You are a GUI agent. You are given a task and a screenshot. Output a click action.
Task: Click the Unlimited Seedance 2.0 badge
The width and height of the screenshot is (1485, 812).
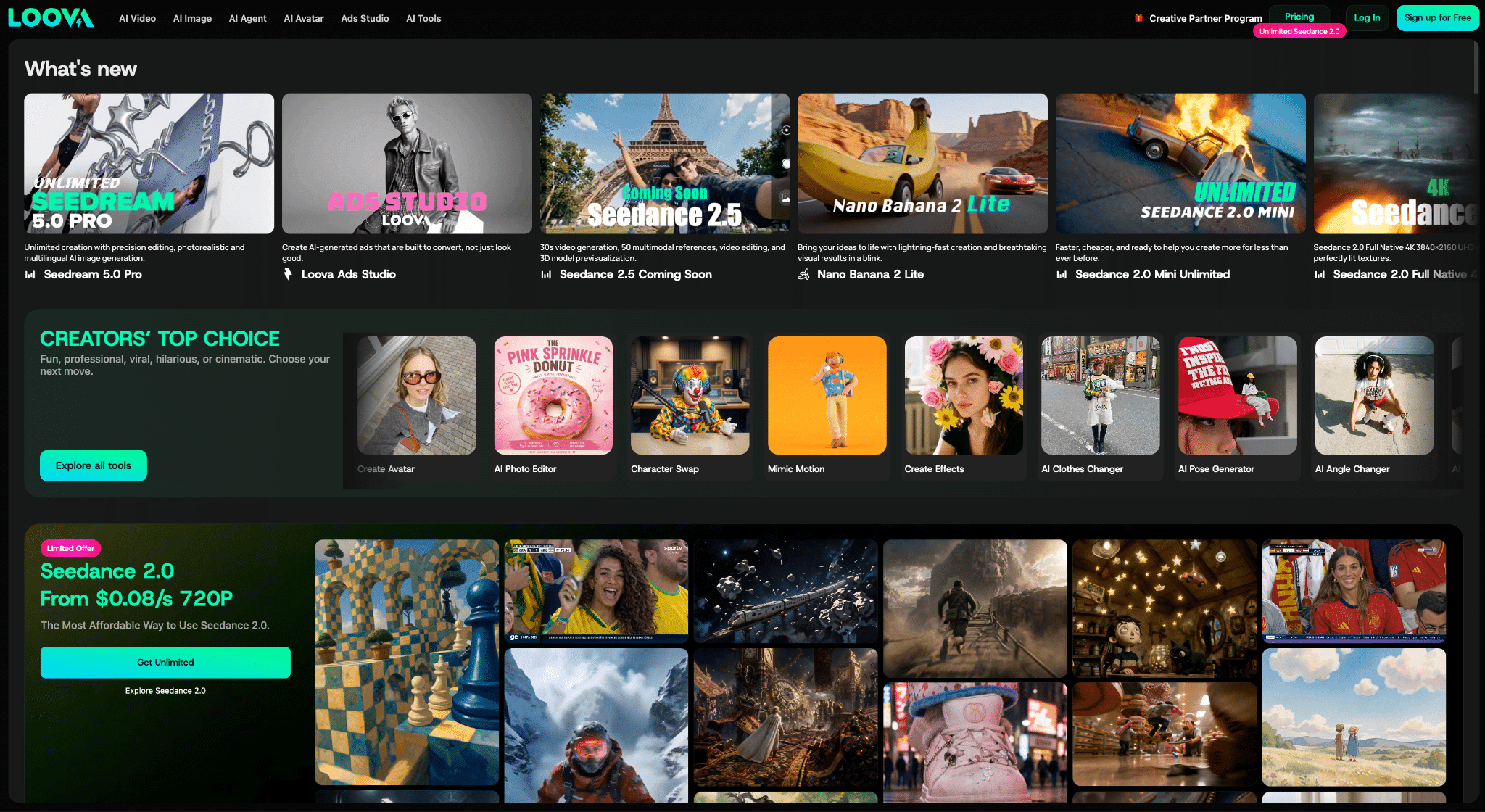point(1299,31)
